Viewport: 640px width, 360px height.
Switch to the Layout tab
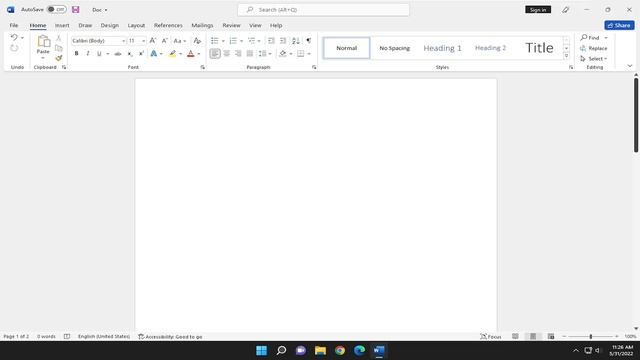click(136, 25)
